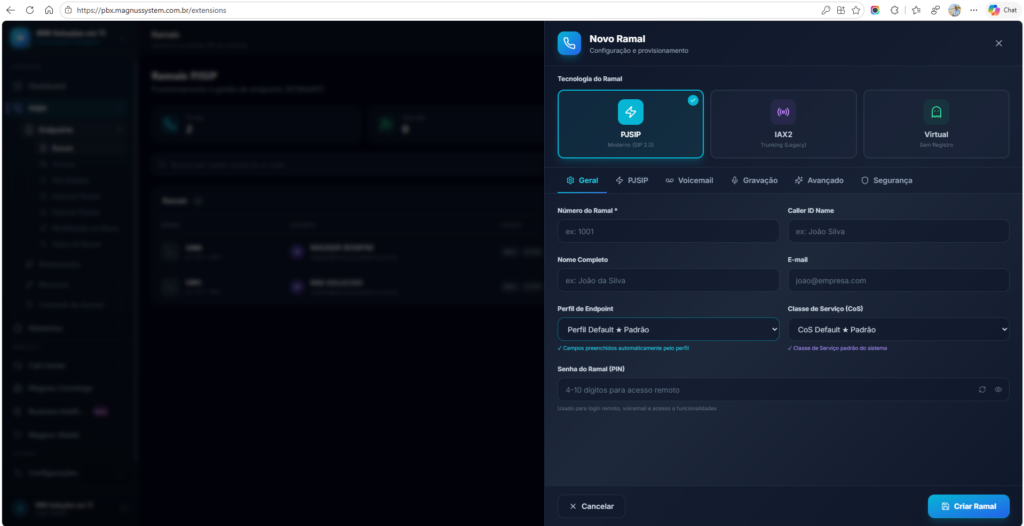
Task: Click the Novo Ramal phone icon
Action: tap(569, 43)
